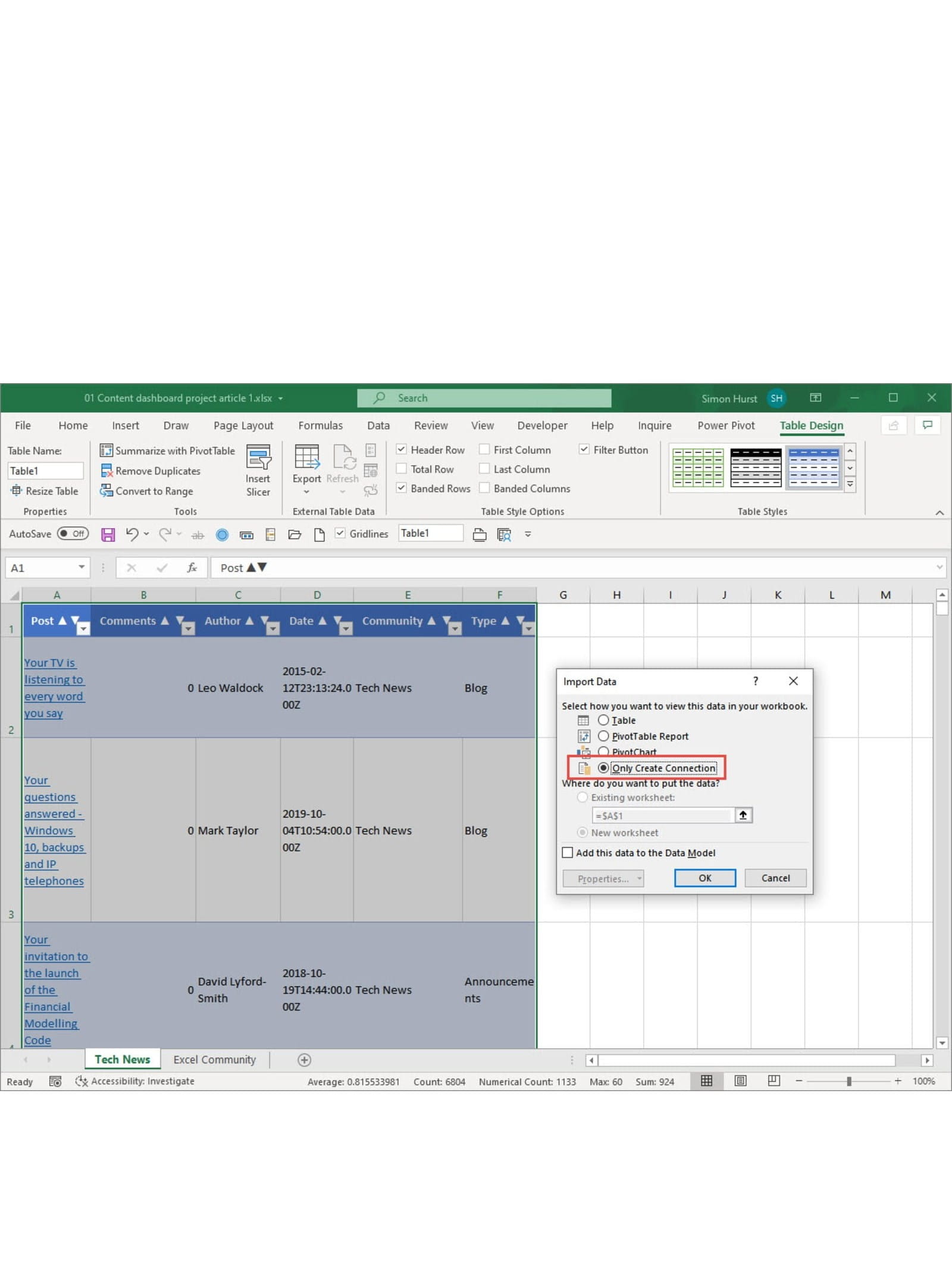Image resolution: width=952 pixels, height=1269 pixels.
Task: Click the Undo arrow icon
Action: tap(132, 534)
